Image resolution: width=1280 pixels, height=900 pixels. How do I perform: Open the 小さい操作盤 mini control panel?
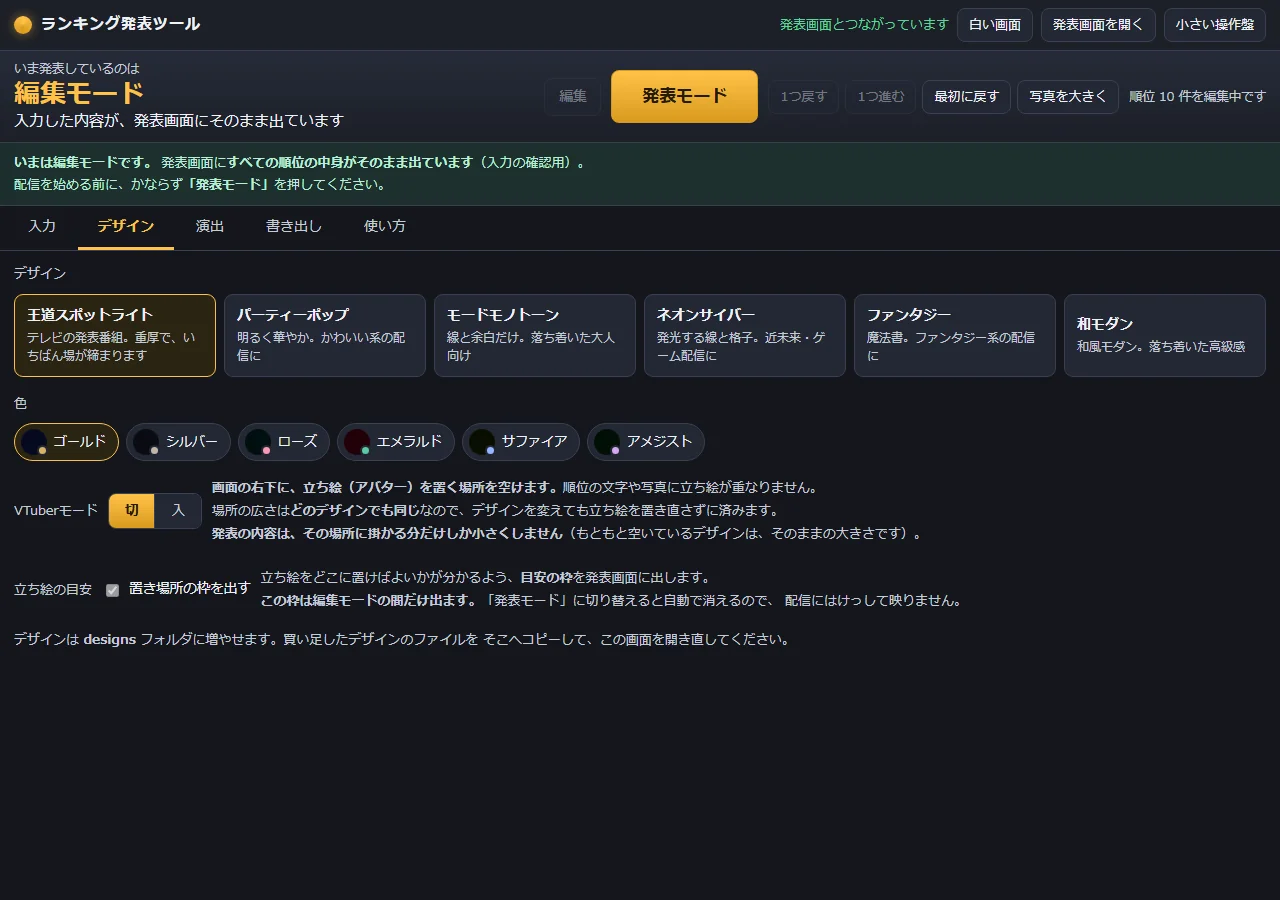pyautogui.click(x=1215, y=25)
